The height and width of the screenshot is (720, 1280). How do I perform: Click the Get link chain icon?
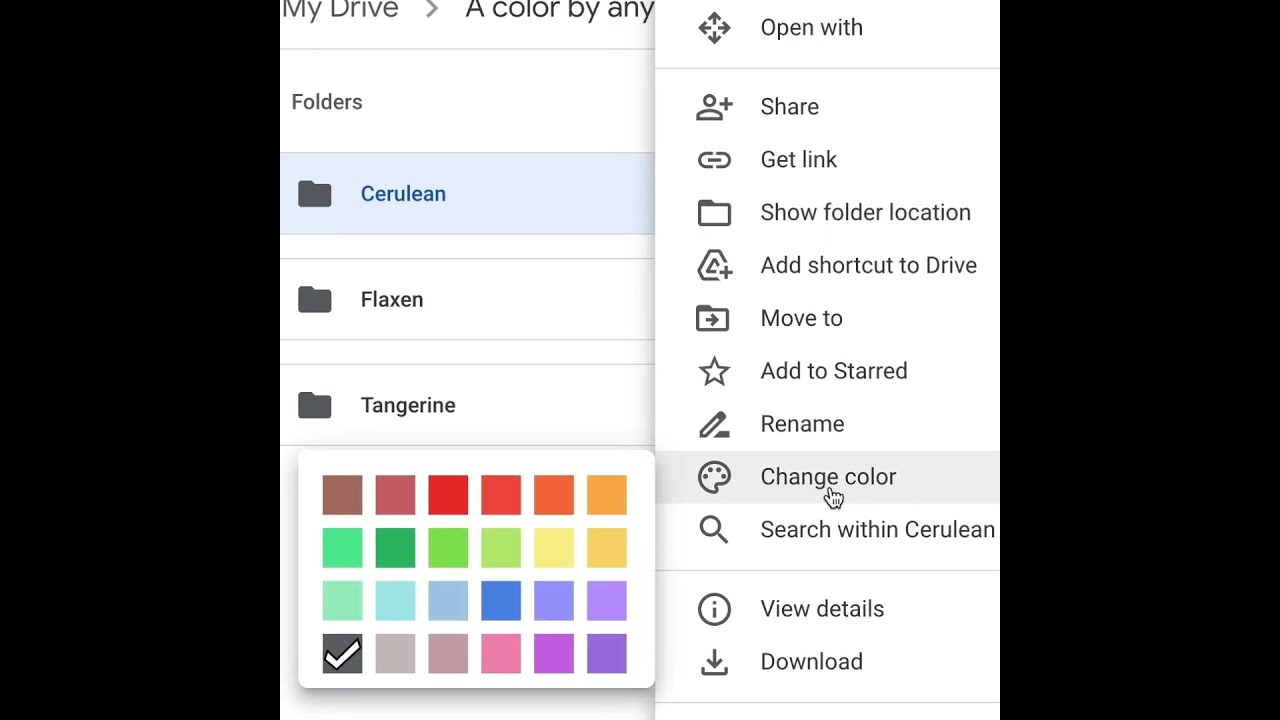714,160
